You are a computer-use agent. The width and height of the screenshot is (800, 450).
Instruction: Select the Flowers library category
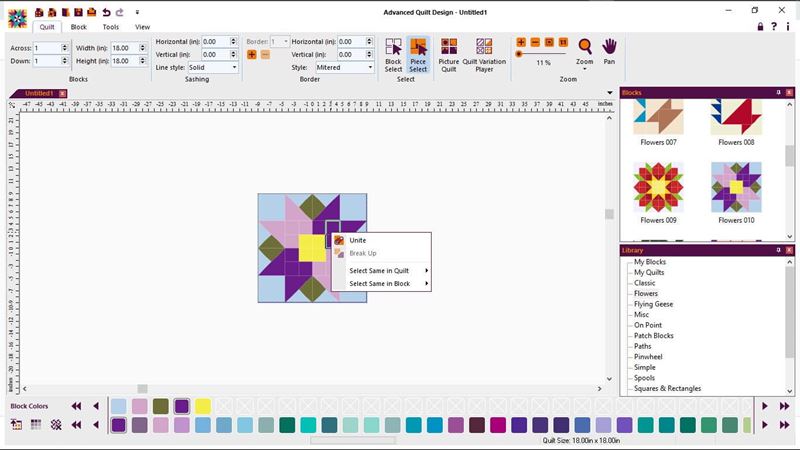tap(645, 293)
